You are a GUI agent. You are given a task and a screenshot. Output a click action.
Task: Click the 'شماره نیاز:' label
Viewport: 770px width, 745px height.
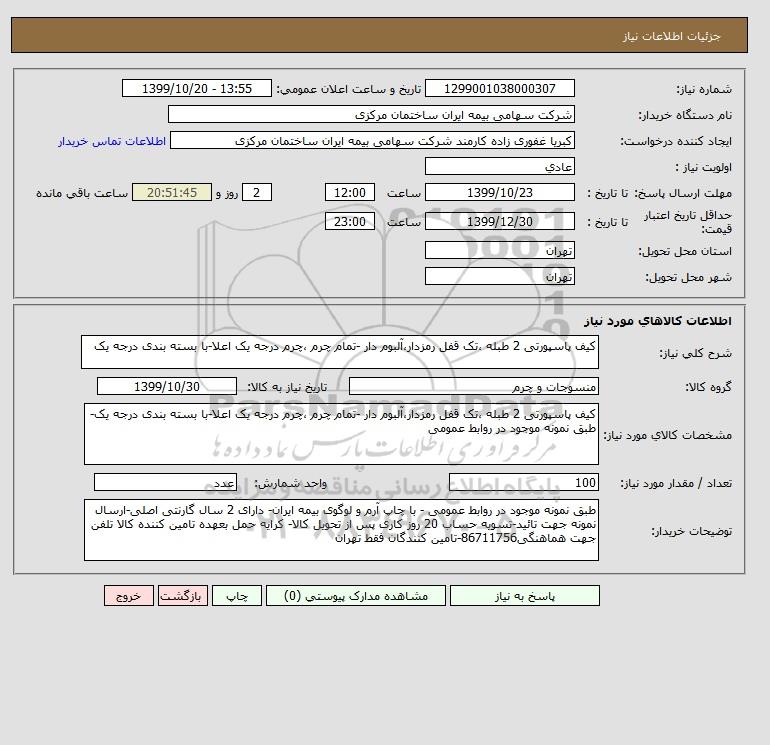coord(704,89)
